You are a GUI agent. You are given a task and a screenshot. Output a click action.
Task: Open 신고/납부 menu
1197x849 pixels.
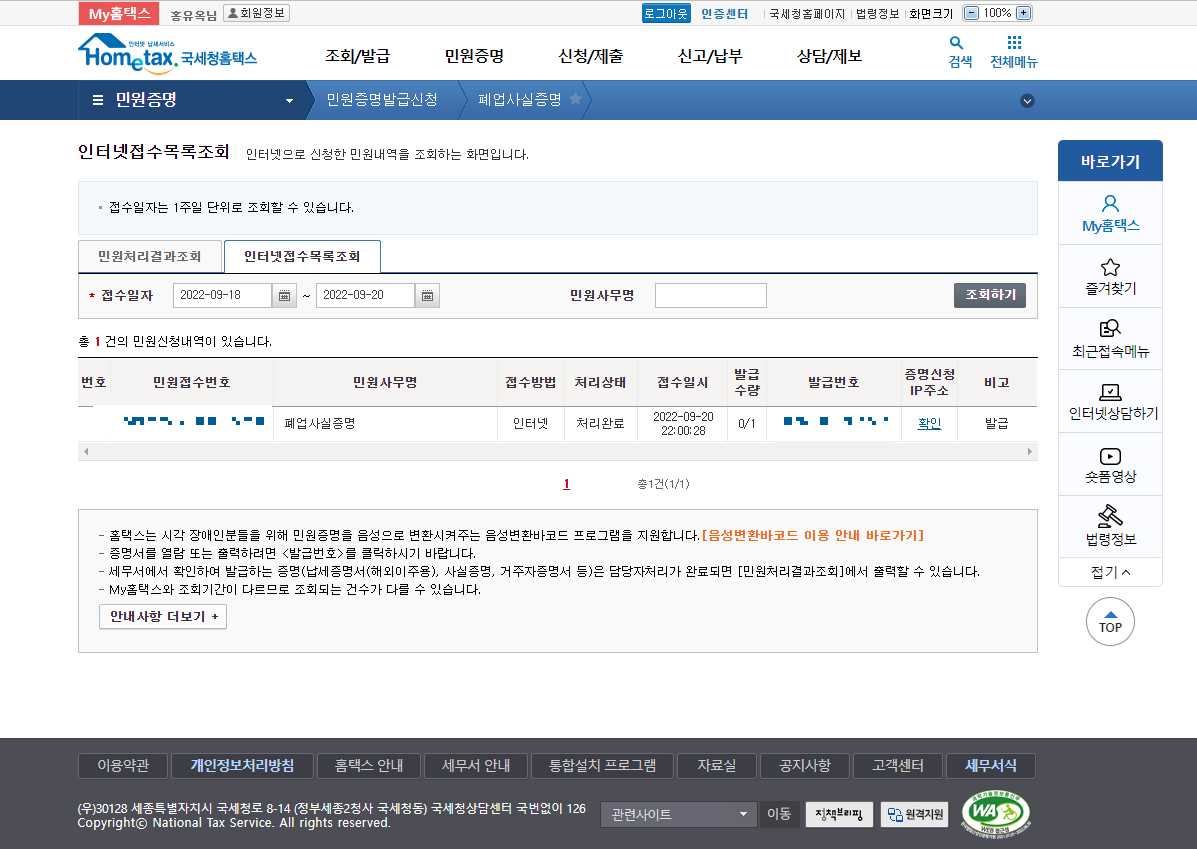tap(710, 56)
